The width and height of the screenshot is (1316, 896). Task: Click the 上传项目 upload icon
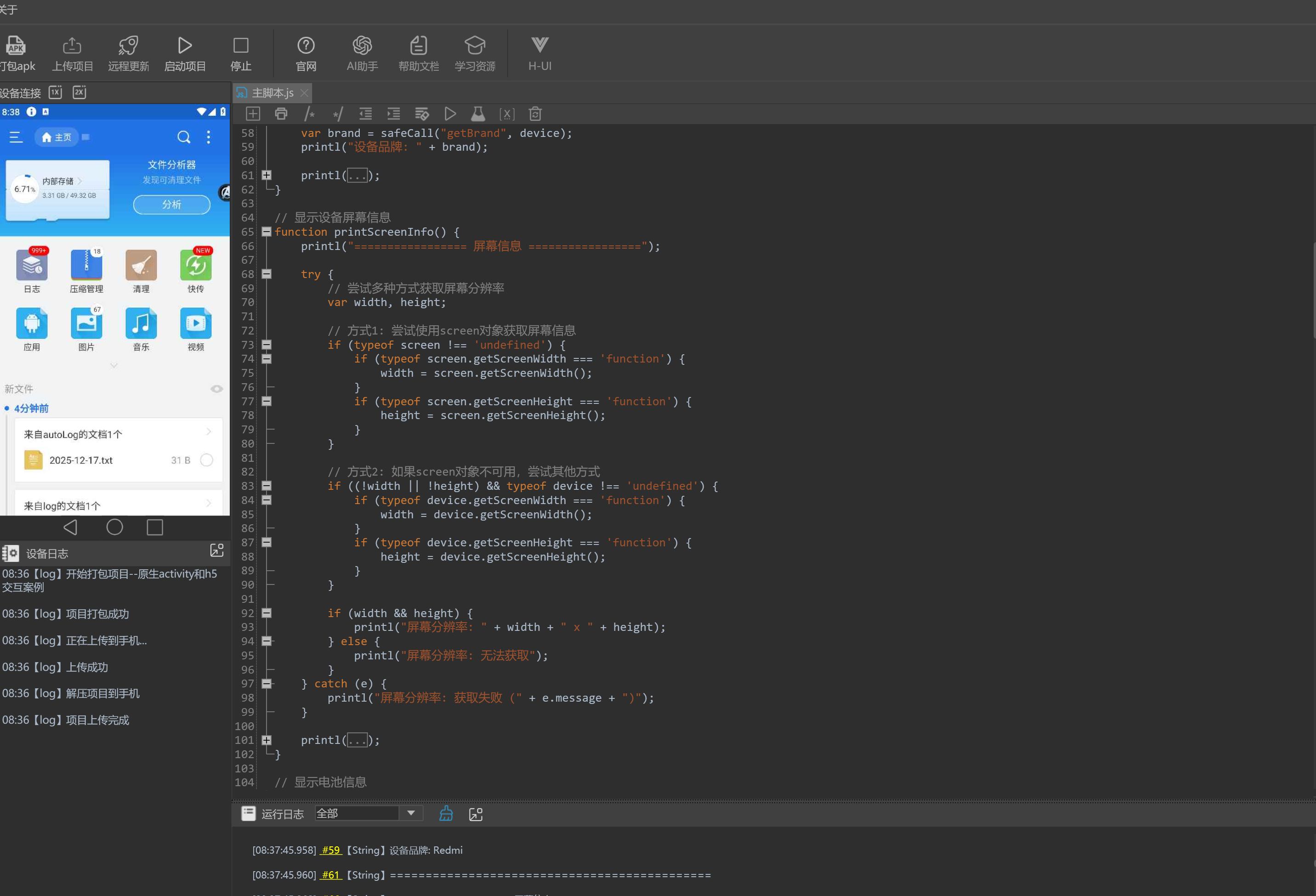(x=72, y=45)
